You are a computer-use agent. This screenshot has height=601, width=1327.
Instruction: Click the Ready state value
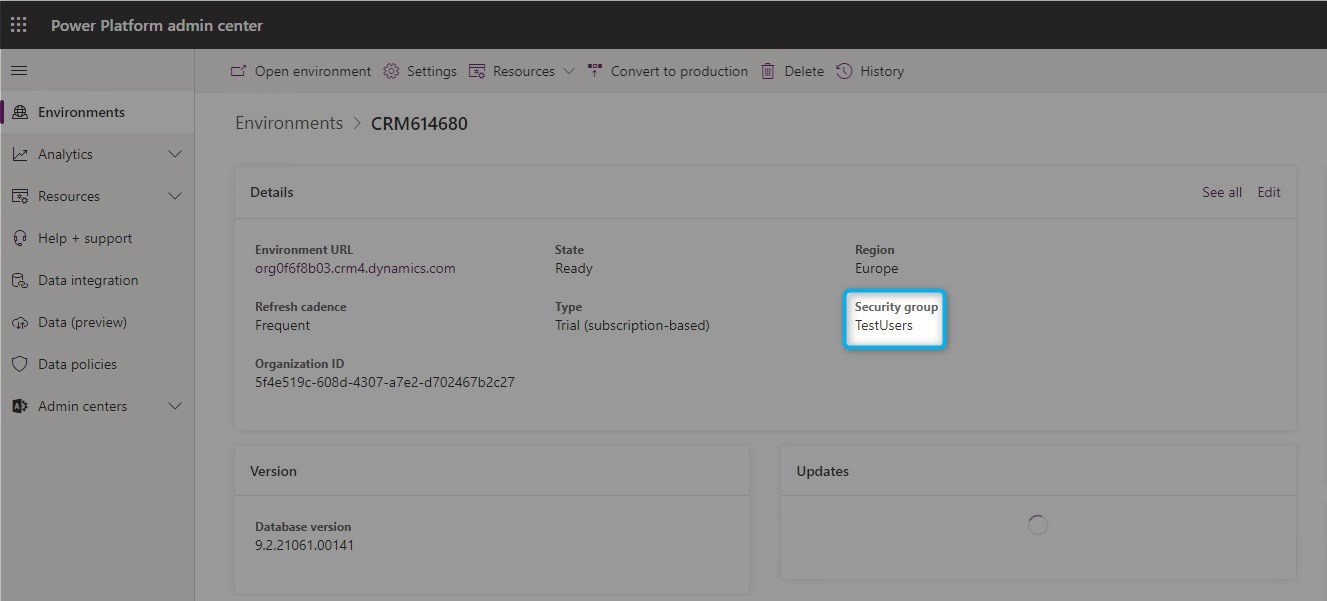[x=574, y=268]
